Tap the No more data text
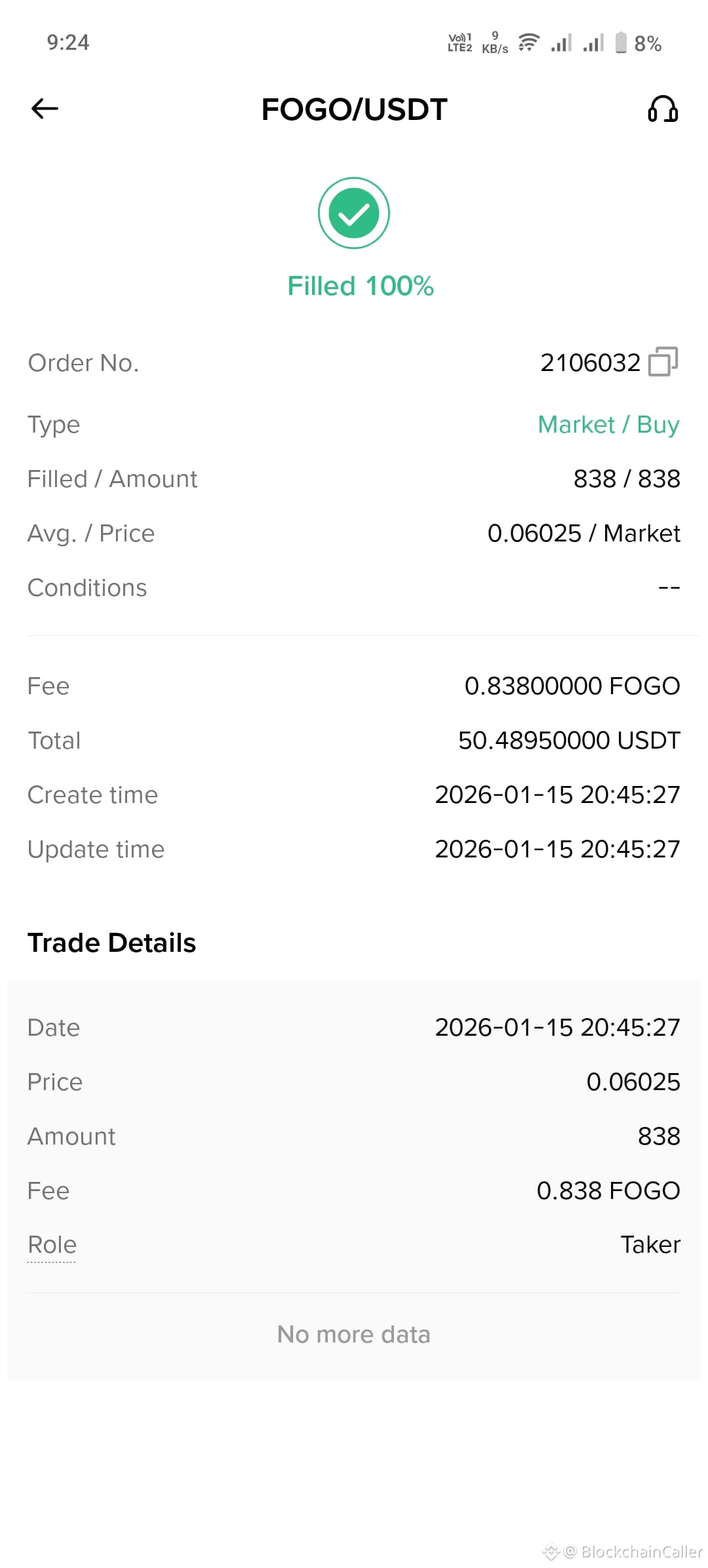 (354, 1335)
